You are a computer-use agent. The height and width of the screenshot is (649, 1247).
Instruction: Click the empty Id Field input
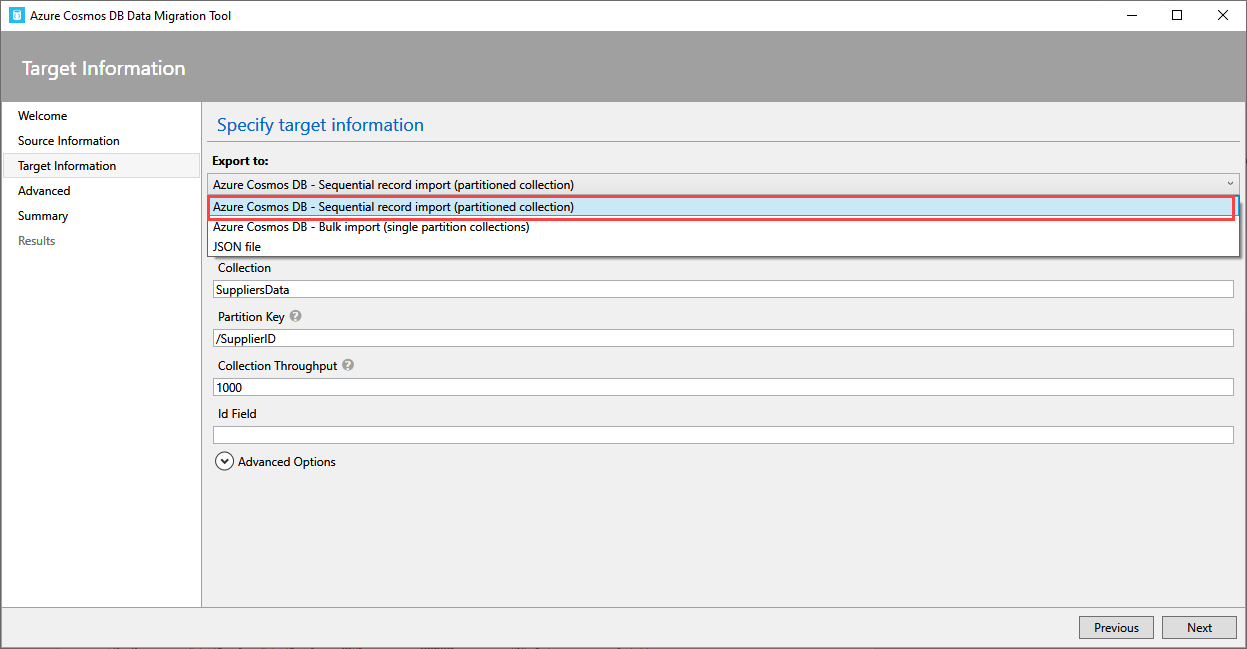723,435
